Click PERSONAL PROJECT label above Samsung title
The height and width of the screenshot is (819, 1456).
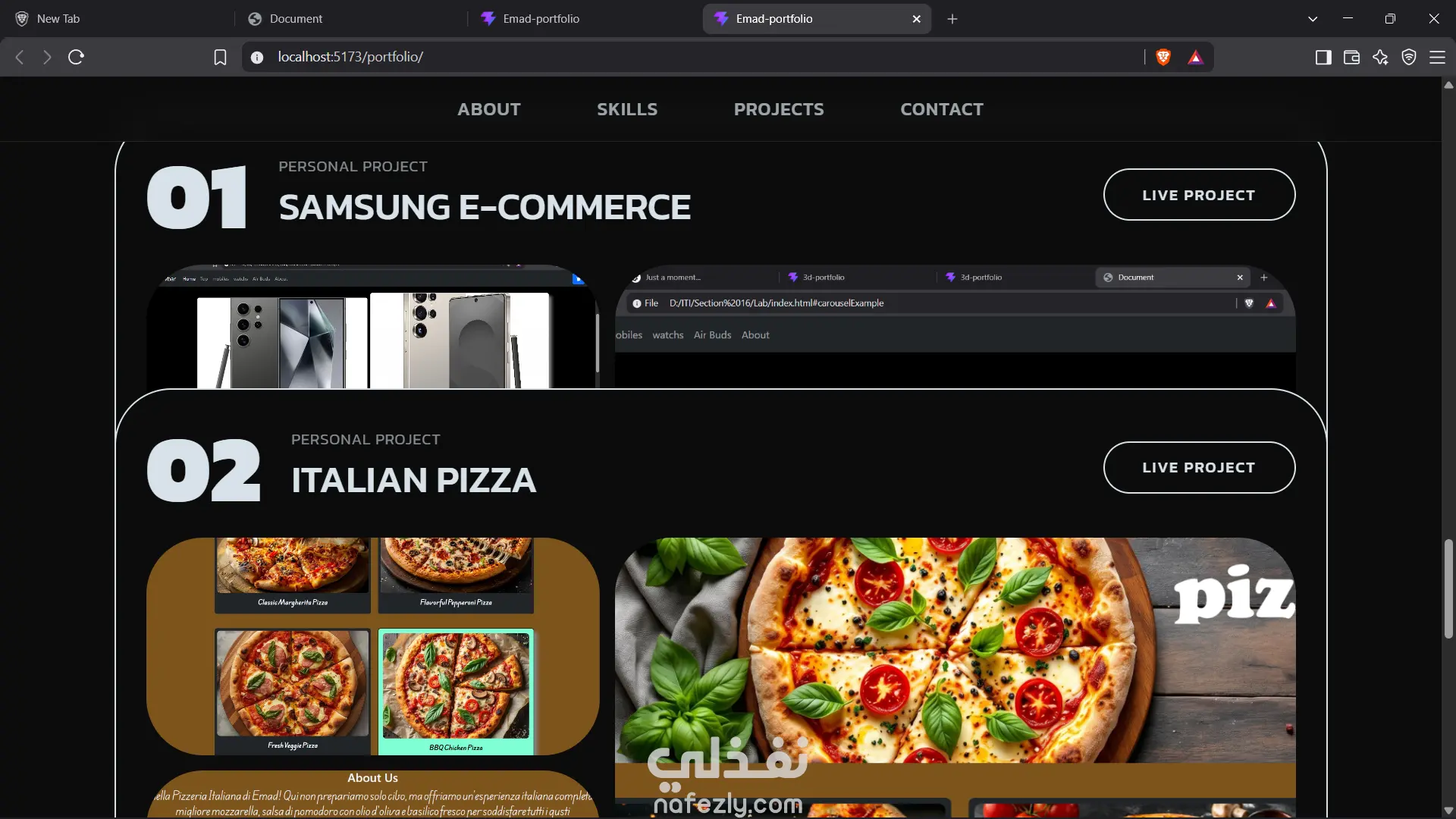(353, 166)
